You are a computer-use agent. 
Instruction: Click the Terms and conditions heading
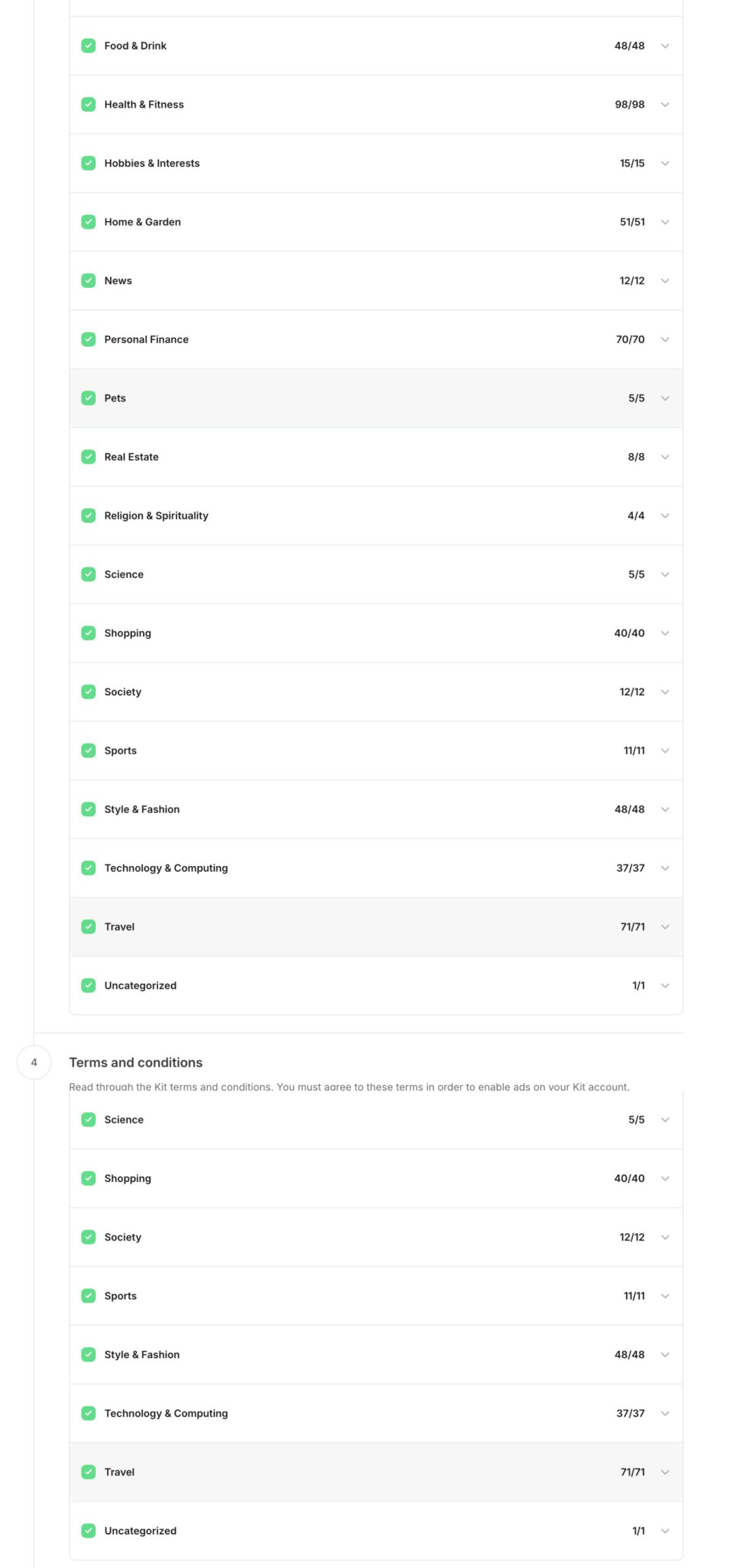(135, 1063)
